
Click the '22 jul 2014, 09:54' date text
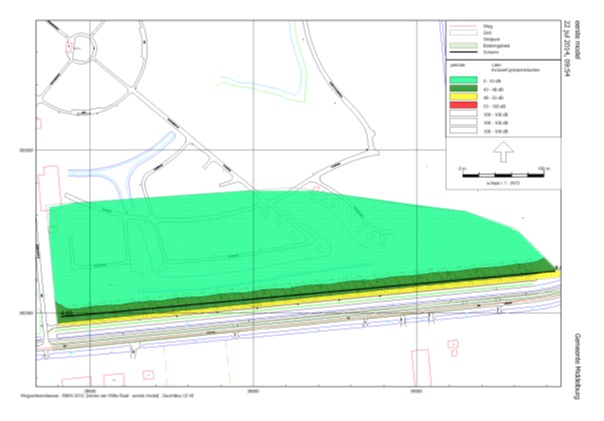tap(567, 49)
